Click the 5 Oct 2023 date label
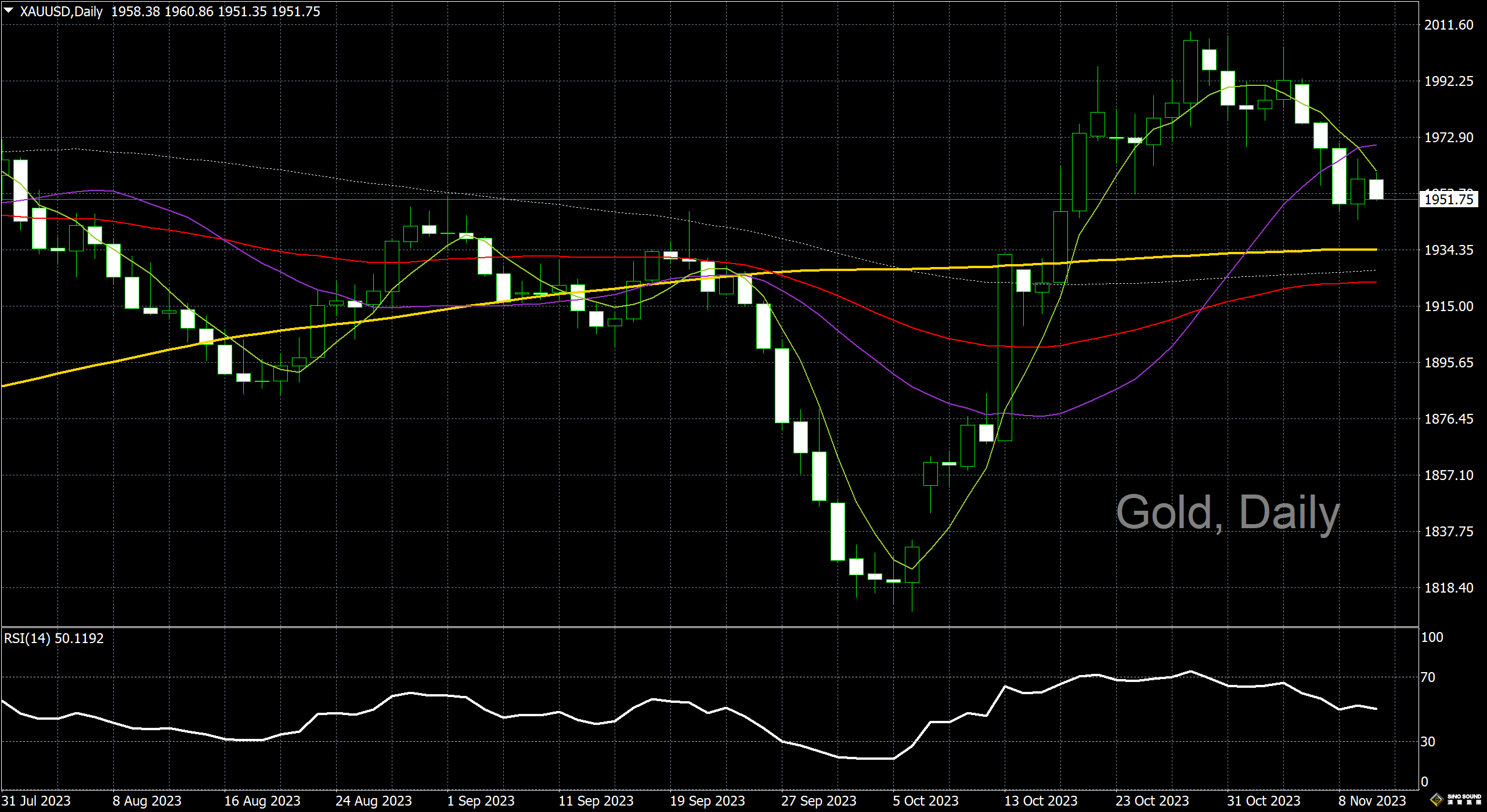The height and width of the screenshot is (812, 1487). 925,801
